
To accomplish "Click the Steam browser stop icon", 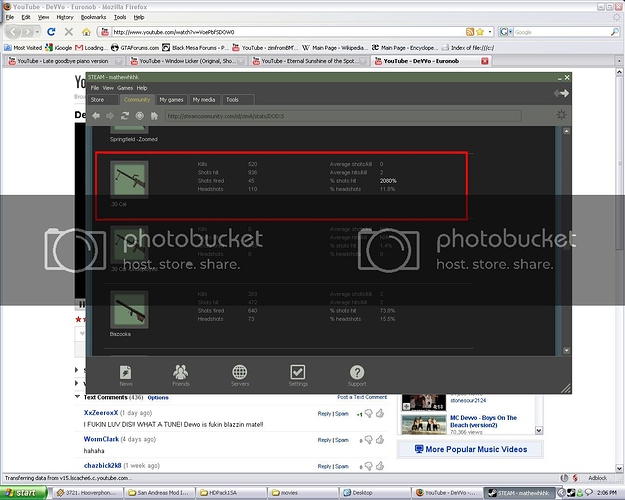I will (140, 116).
